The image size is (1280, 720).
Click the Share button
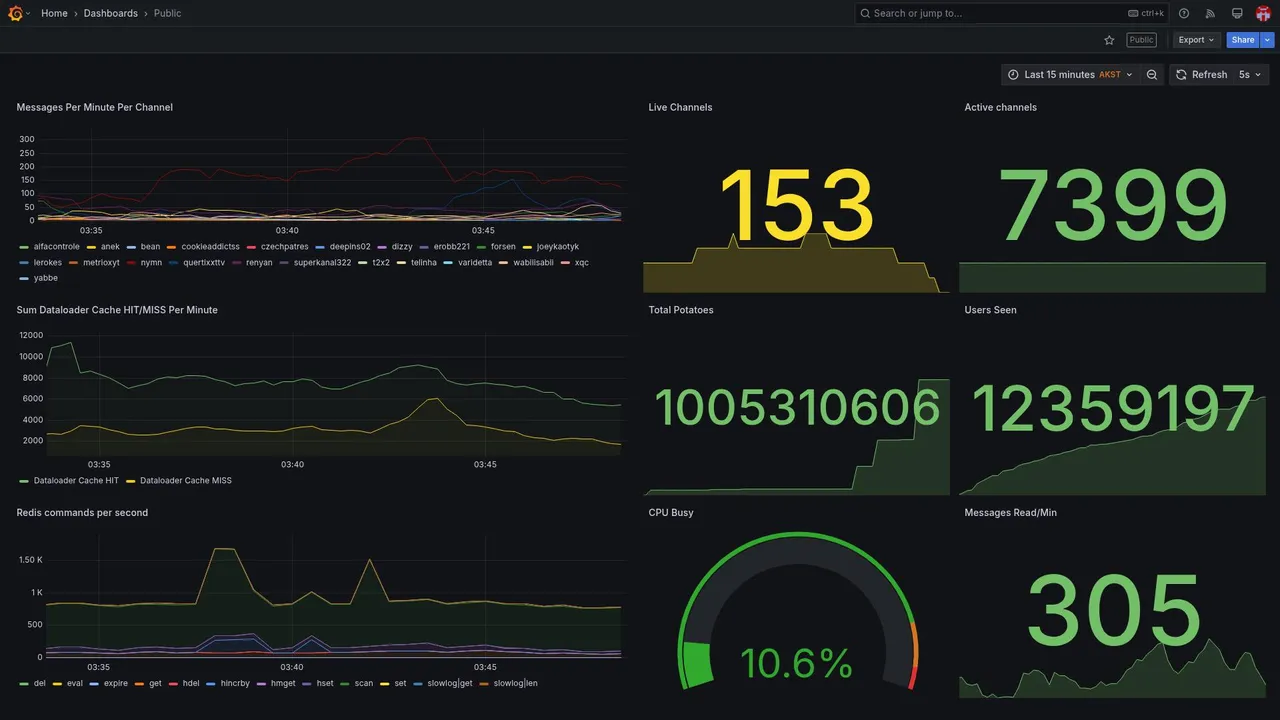click(x=1243, y=40)
